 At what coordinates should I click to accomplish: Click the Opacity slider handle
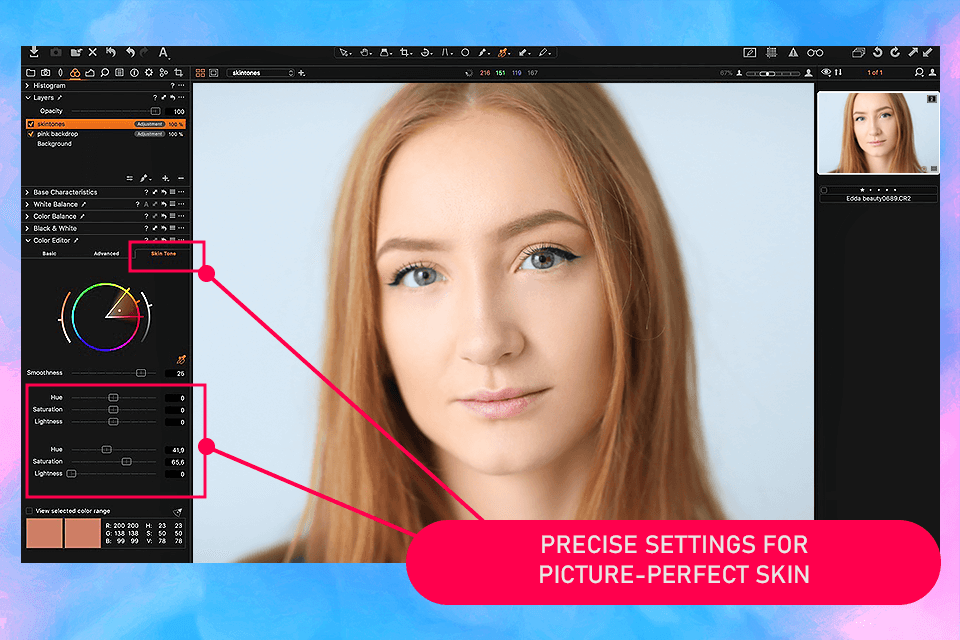pyautogui.click(x=156, y=111)
